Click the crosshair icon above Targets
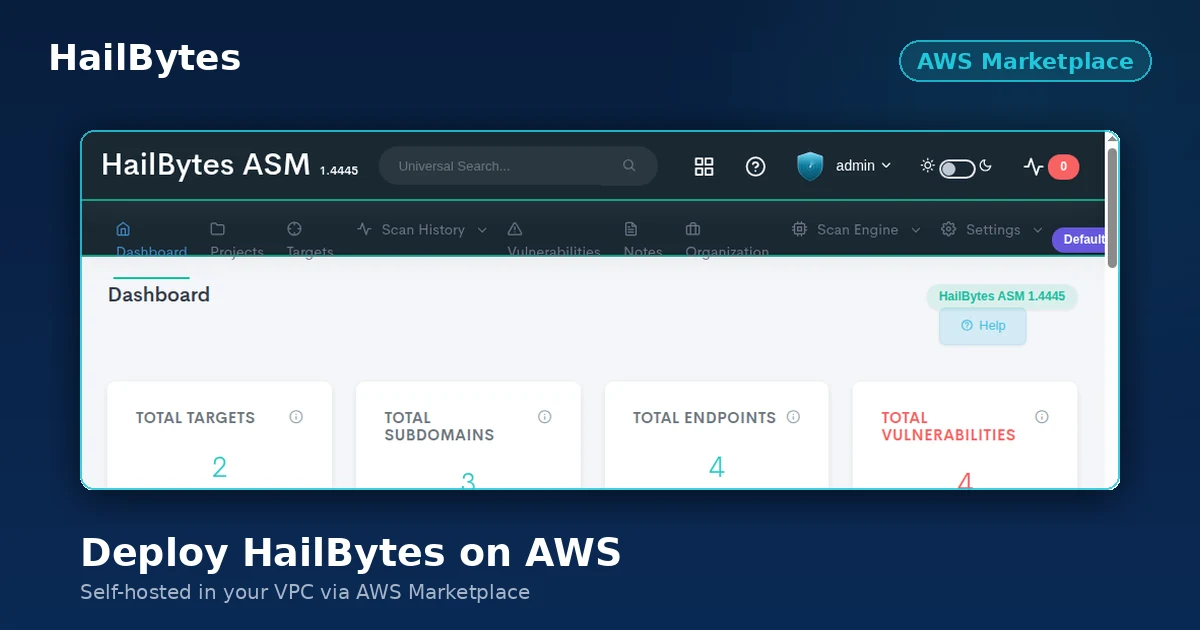 click(294, 229)
